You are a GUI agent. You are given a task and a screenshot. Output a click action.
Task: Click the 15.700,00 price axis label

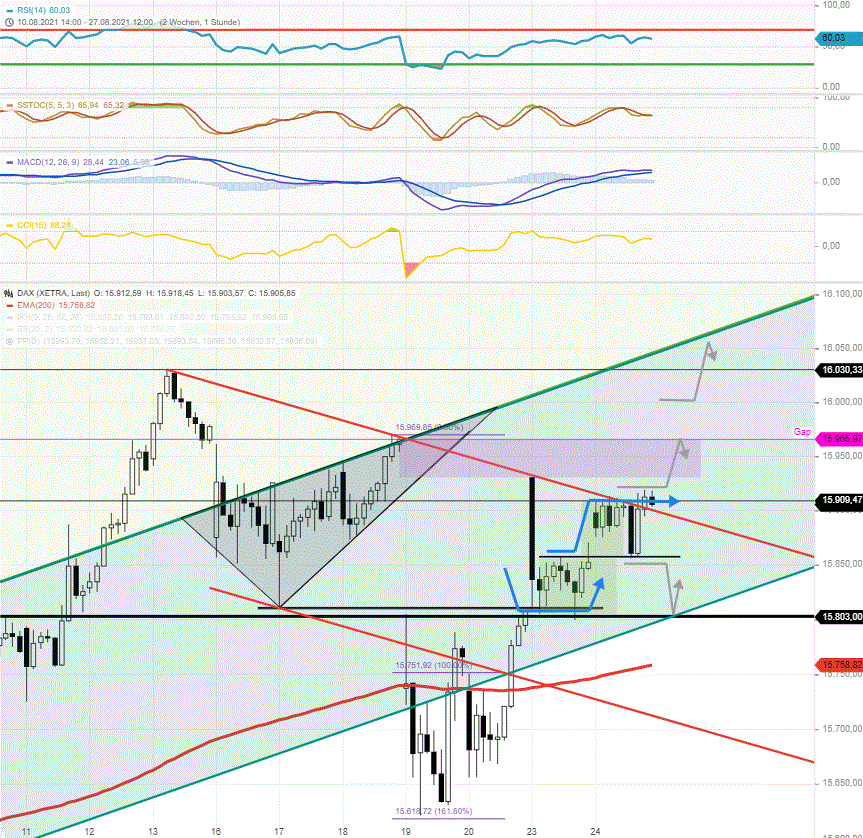pos(842,729)
